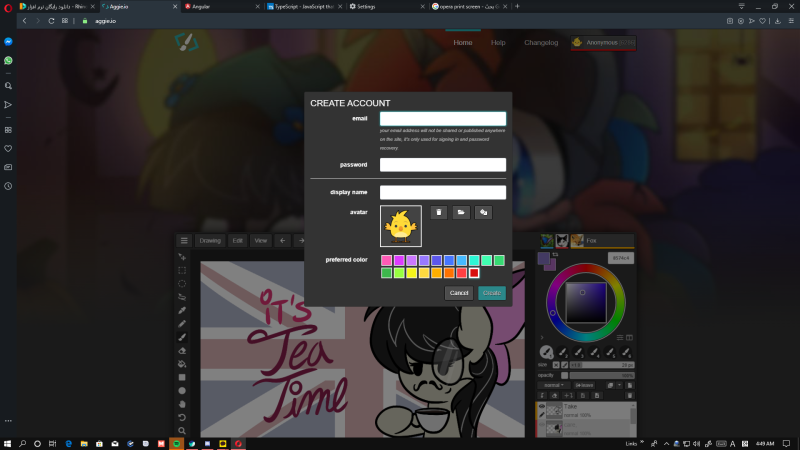
Task: Adjust the brush opacity slider
Action: coord(602,375)
